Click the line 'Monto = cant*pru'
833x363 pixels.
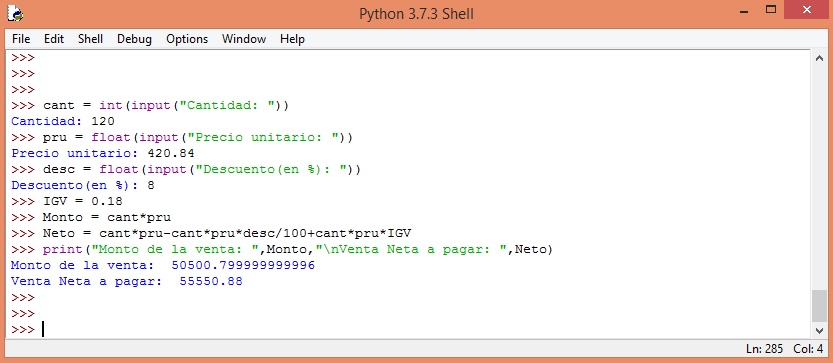[x=91, y=217]
